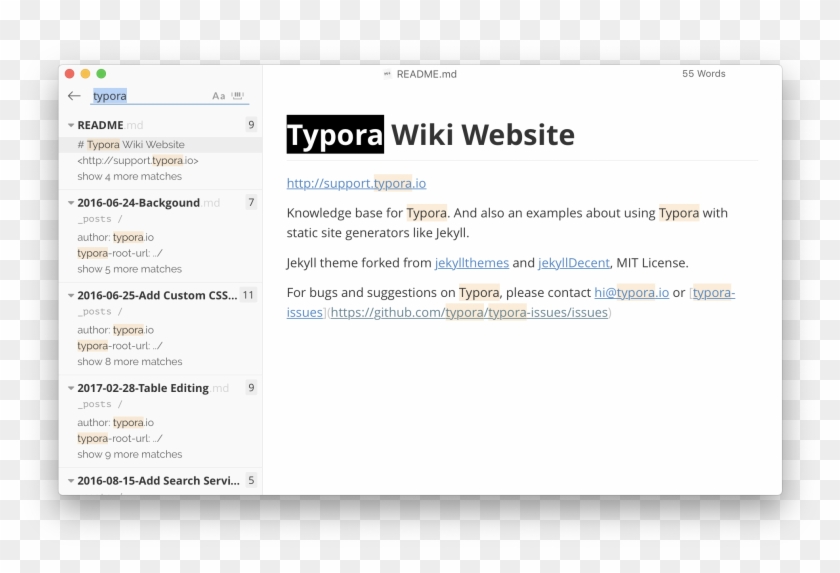Collapse 2017-02-28-Table Editing results group

pos(71,388)
